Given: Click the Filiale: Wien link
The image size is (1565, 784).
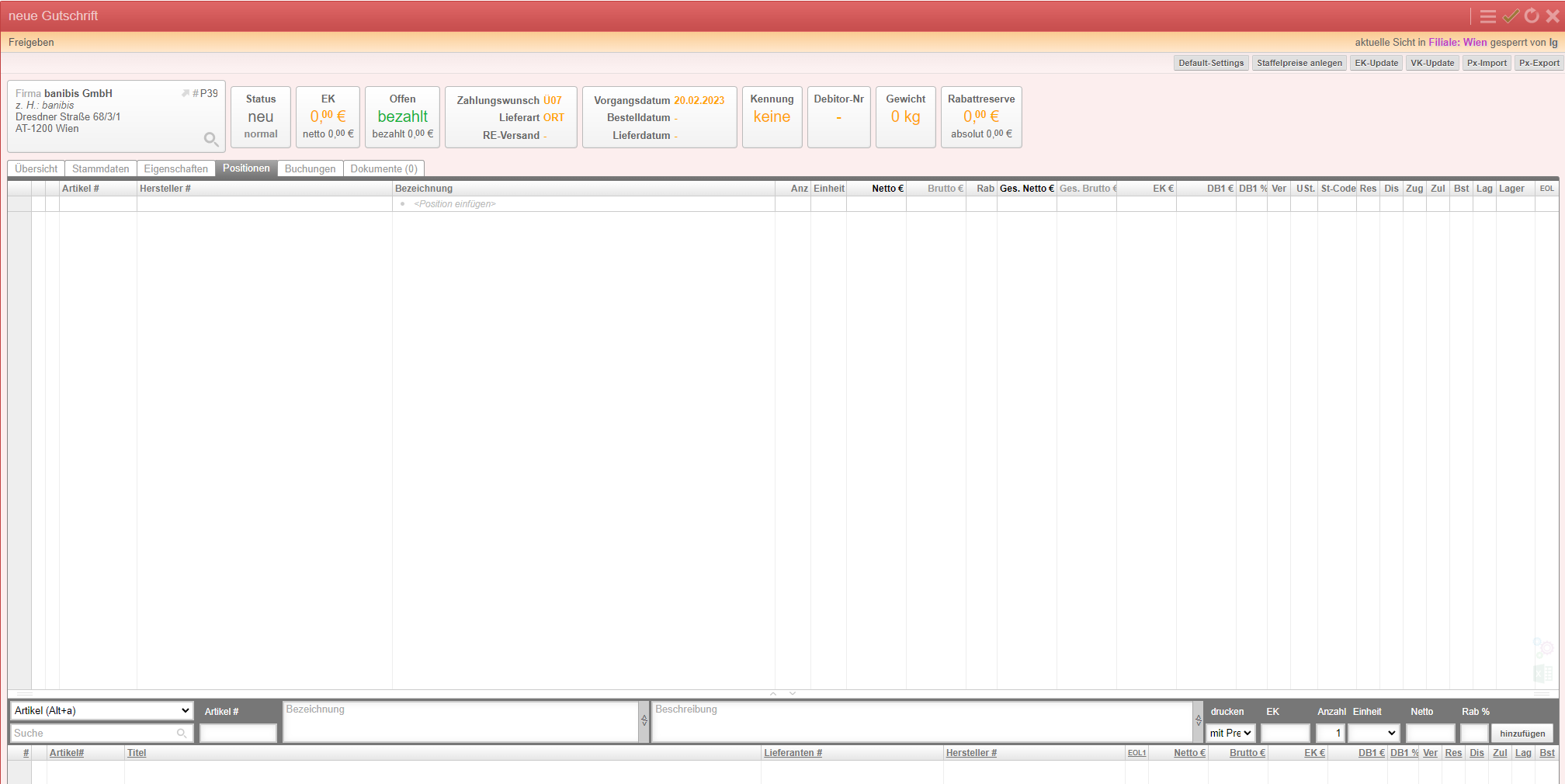Looking at the screenshot, I should 1458,43.
